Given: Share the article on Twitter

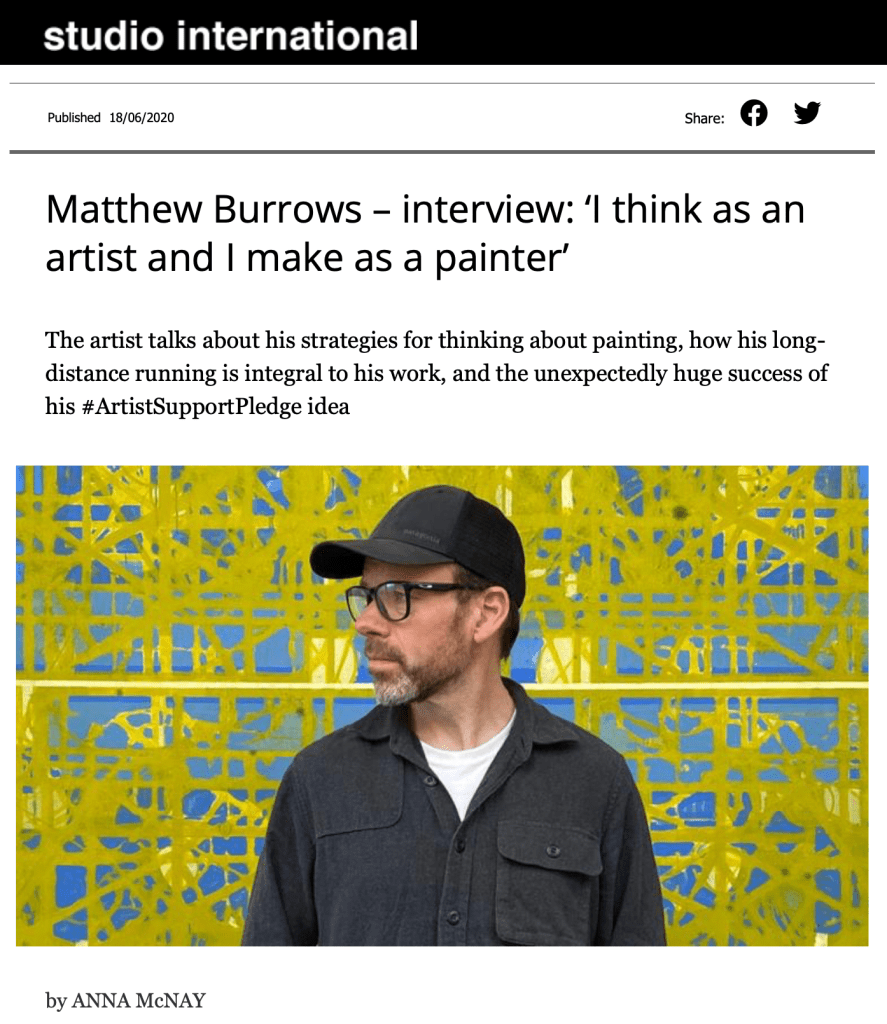Looking at the screenshot, I should click(807, 113).
